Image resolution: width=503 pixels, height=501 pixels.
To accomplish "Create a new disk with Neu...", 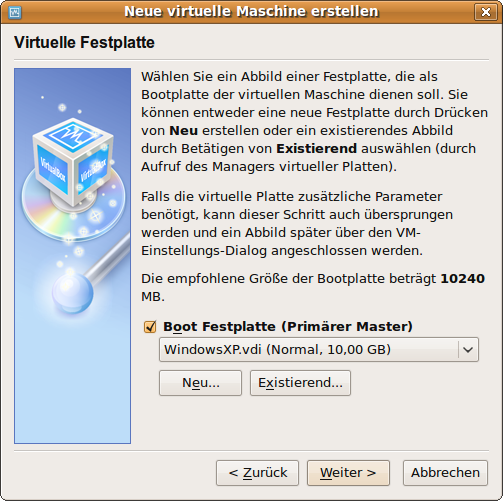I will click(200, 383).
